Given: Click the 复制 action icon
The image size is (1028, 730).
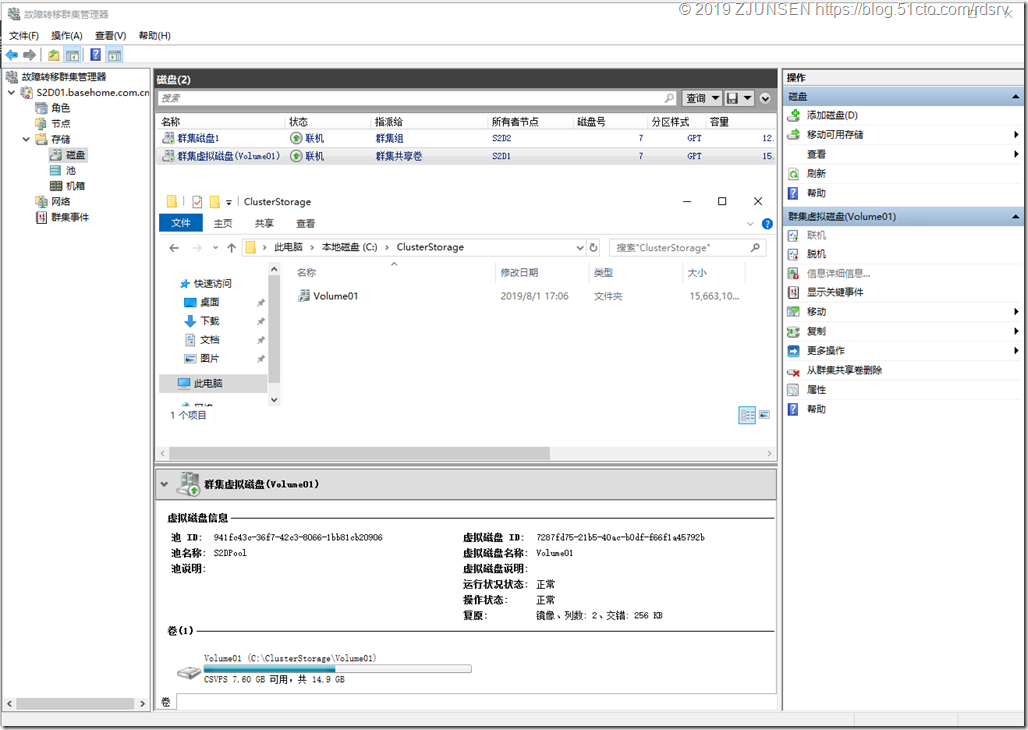Looking at the screenshot, I should 793,331.
